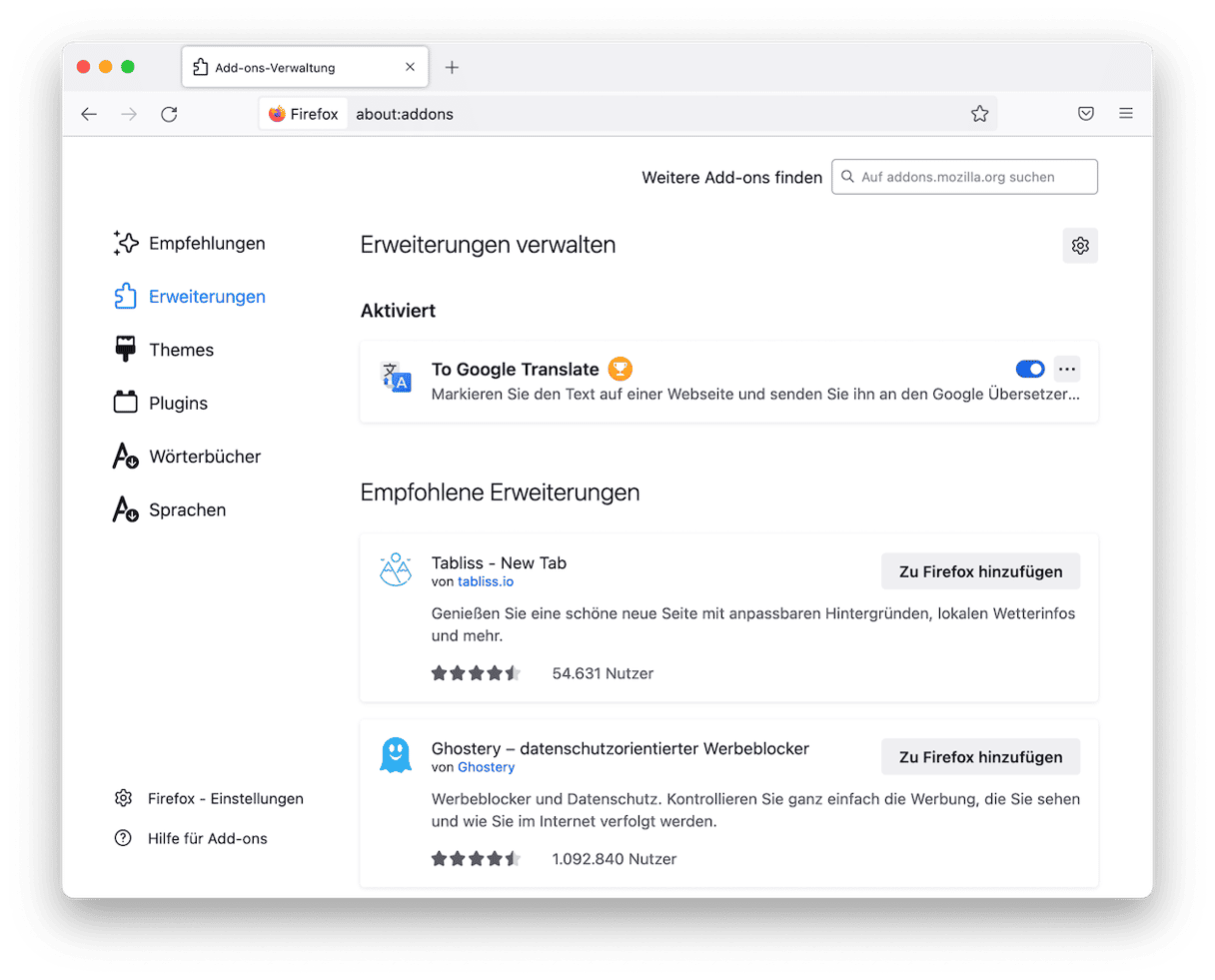Bookmark this page with the star icon

(x=979, y=114)
